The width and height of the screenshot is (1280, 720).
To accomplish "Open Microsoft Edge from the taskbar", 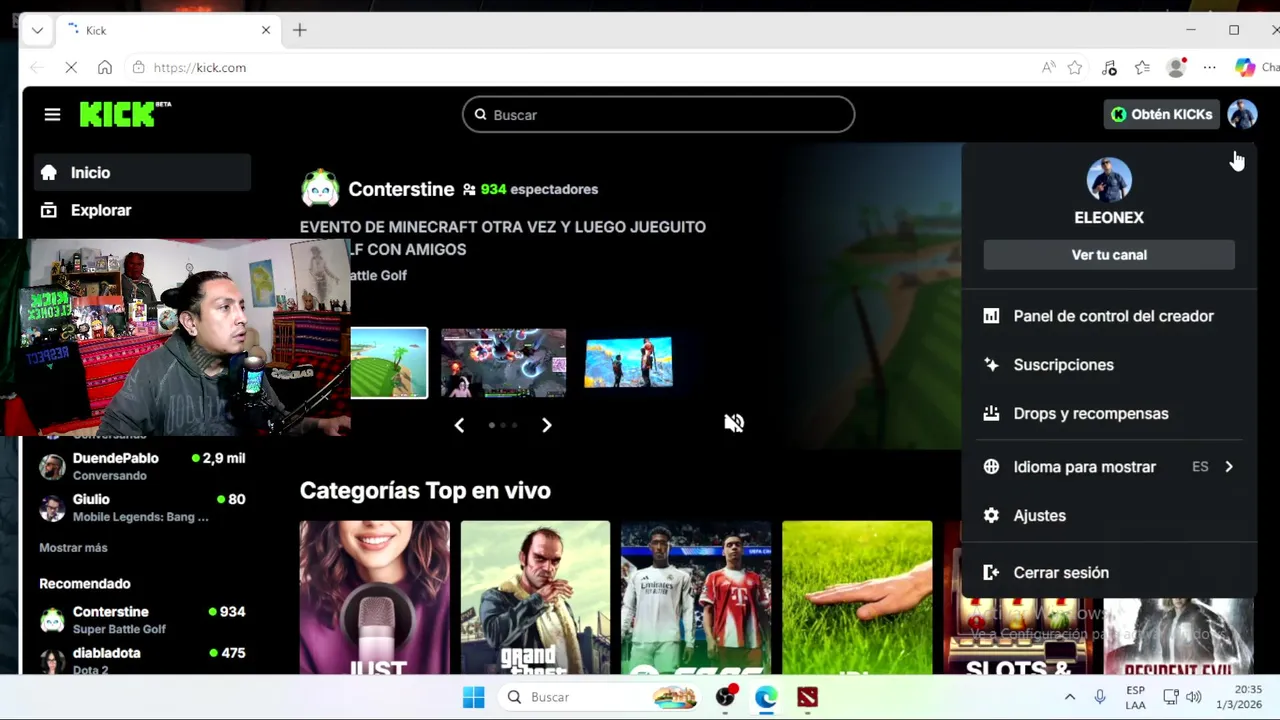I will point(766,697).
